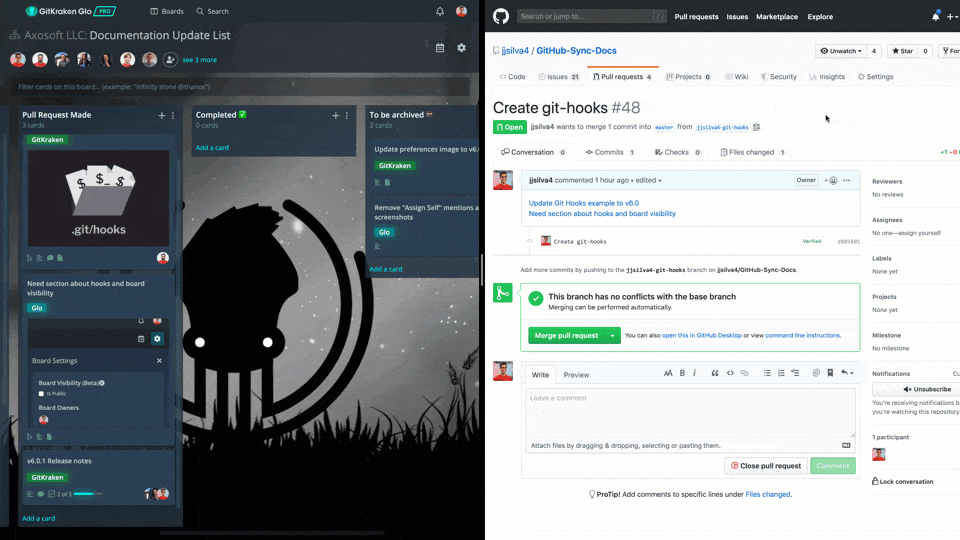Switch to Commits tab of pull request
This screenshot has width=960, height=540.
610,152
